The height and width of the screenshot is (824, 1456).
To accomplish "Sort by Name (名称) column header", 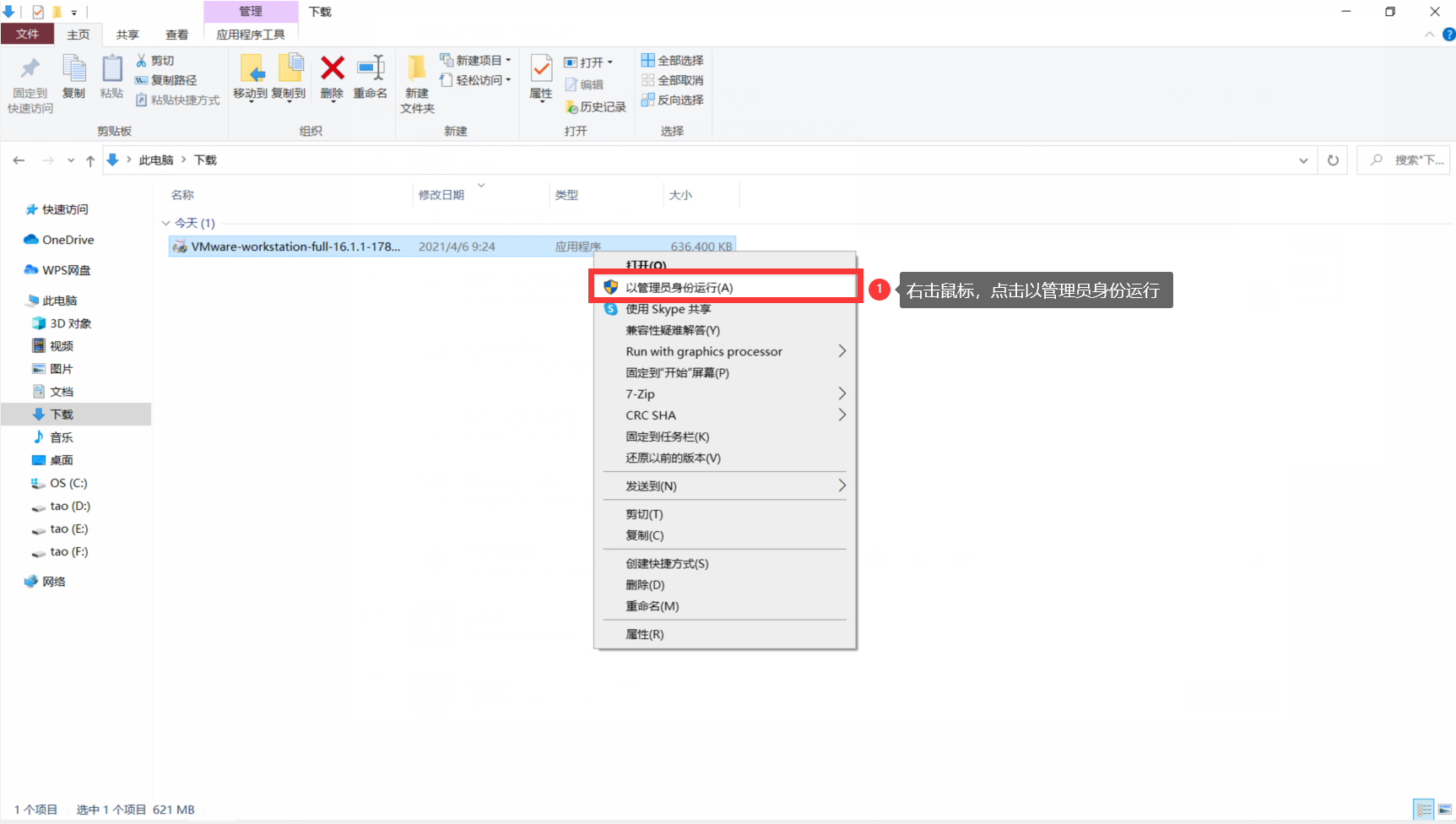I will point(182,195).
